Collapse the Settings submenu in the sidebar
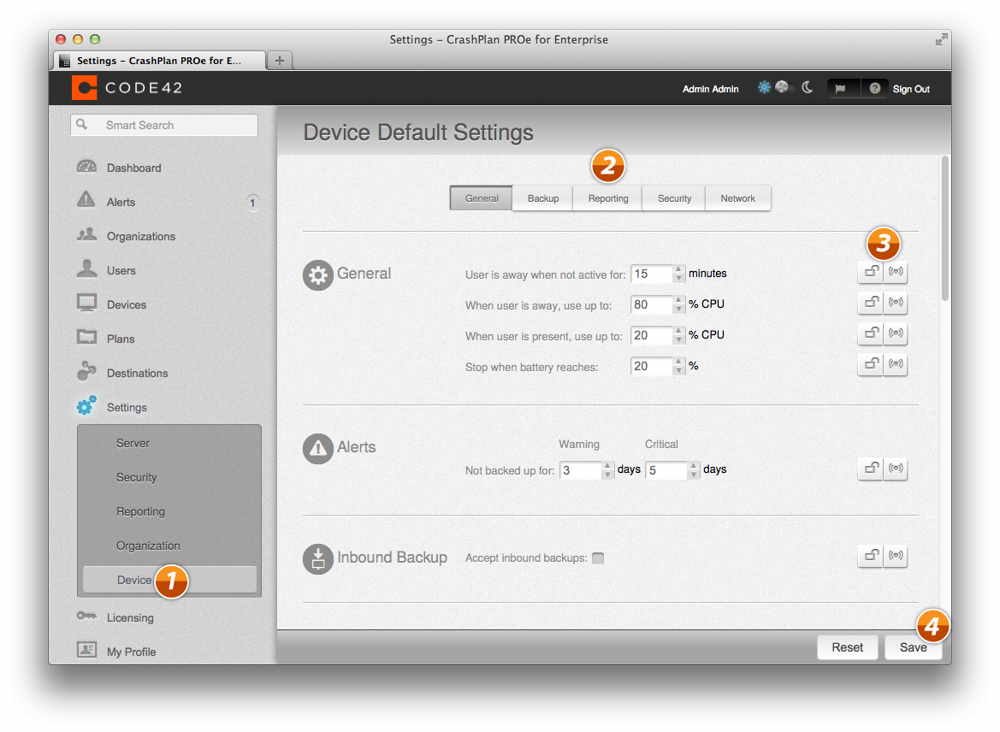Image resolution: width=1000 pixels, height=732 pixels. point(126,407)
